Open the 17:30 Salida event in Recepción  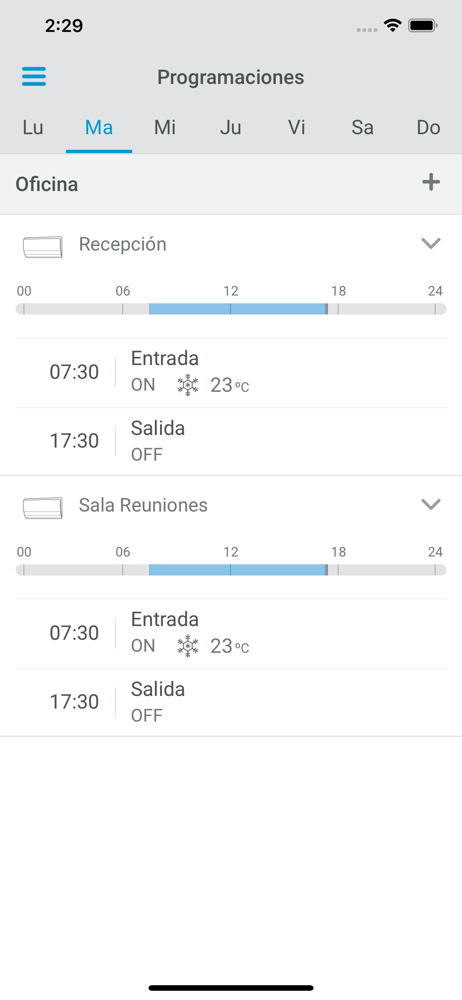(x=231, y=441)
